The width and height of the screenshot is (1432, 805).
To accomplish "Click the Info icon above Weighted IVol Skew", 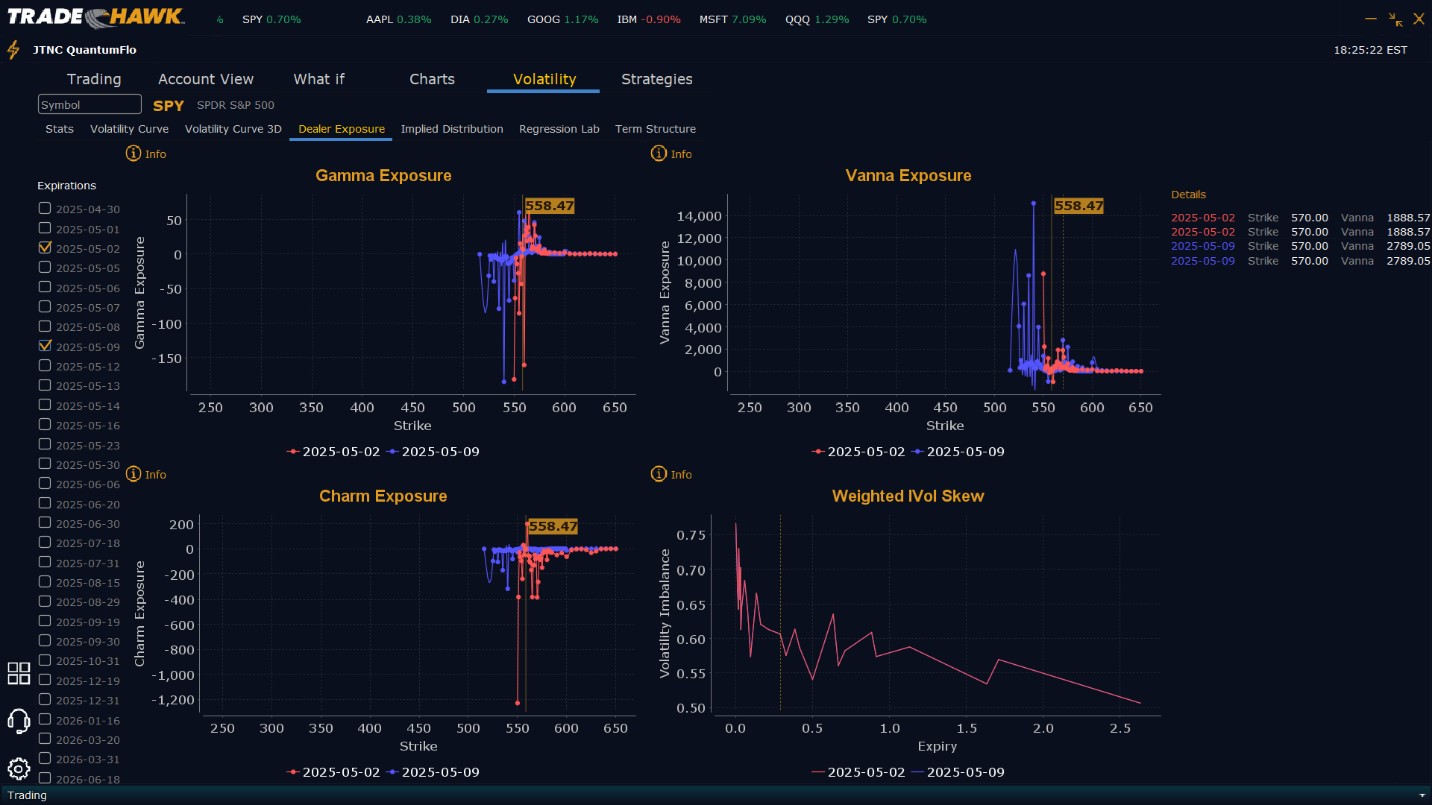I will tap(659, 474).
